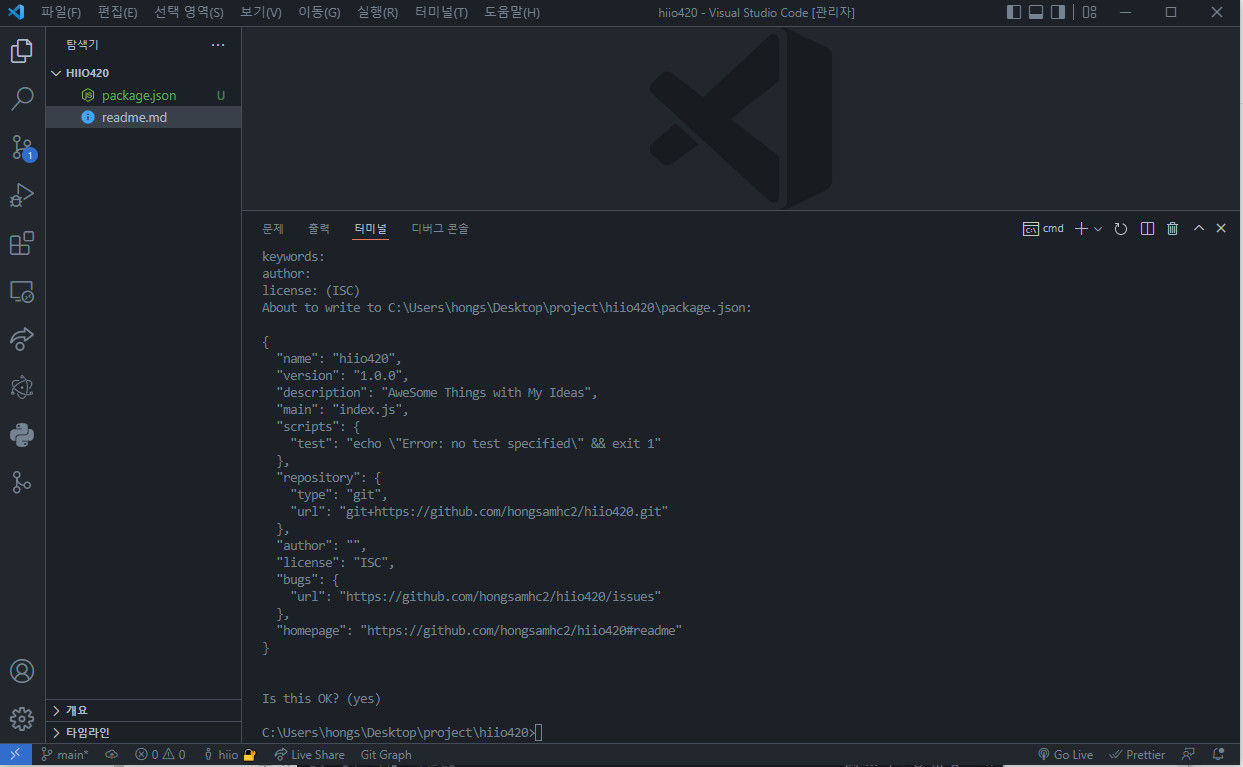Click the VS Code logo in title bar

click(15, 12)
